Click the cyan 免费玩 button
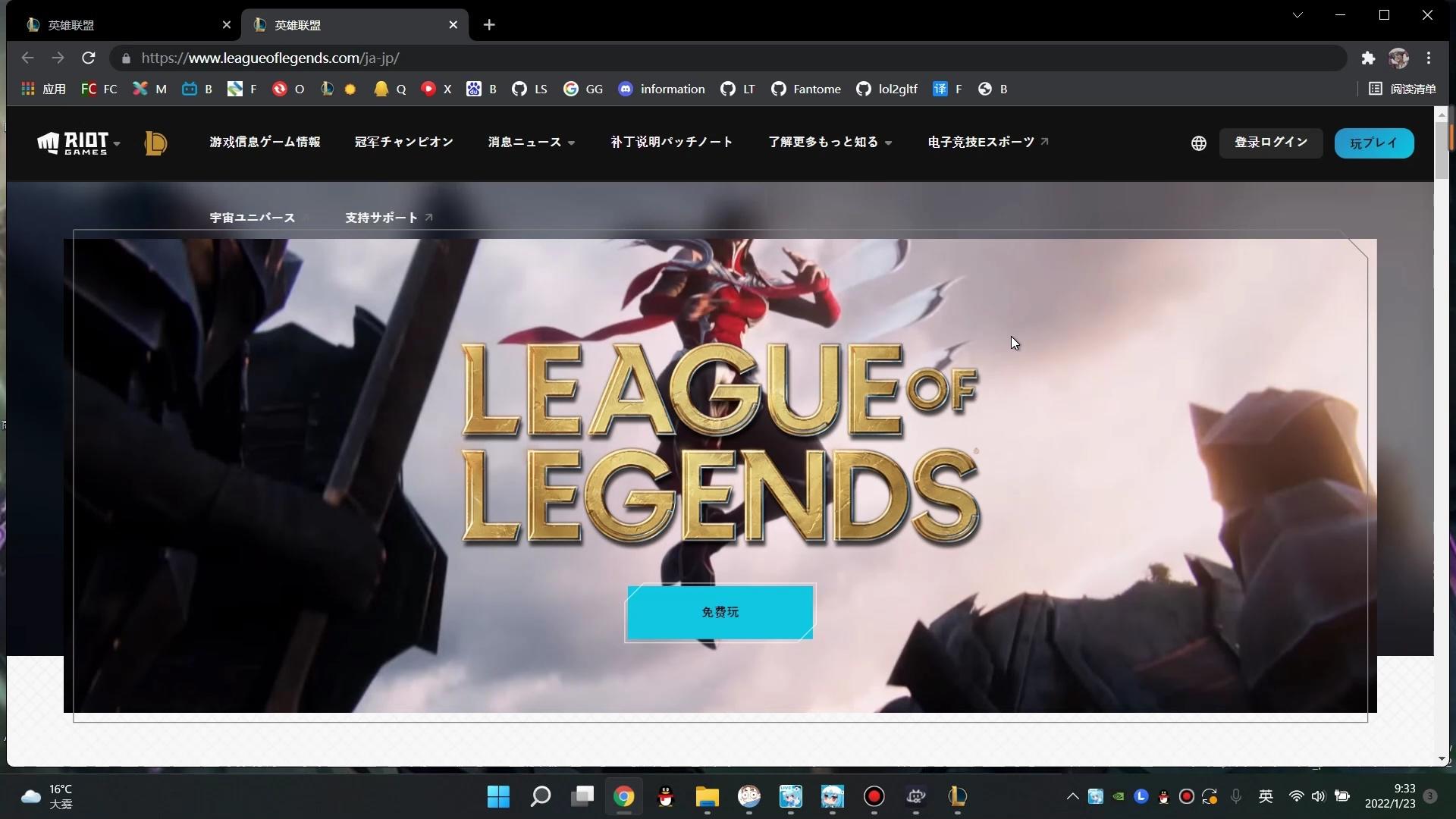This screenshot has width=1456, height=819. [720, 613]
